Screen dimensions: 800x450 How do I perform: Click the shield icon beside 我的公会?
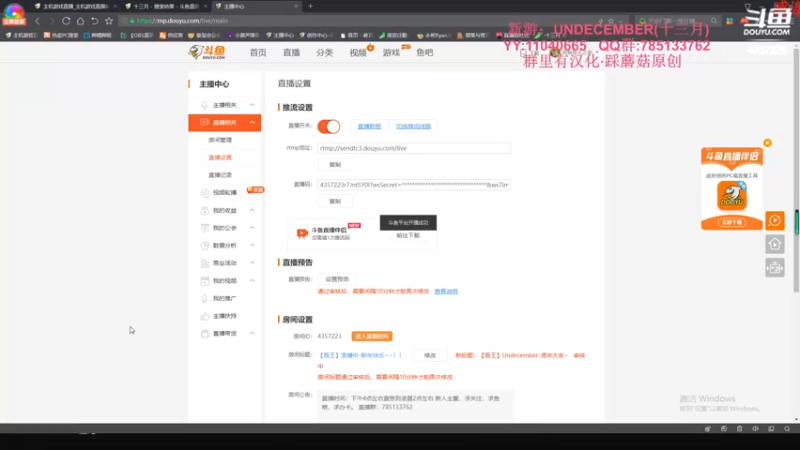(x=205, y=228)
